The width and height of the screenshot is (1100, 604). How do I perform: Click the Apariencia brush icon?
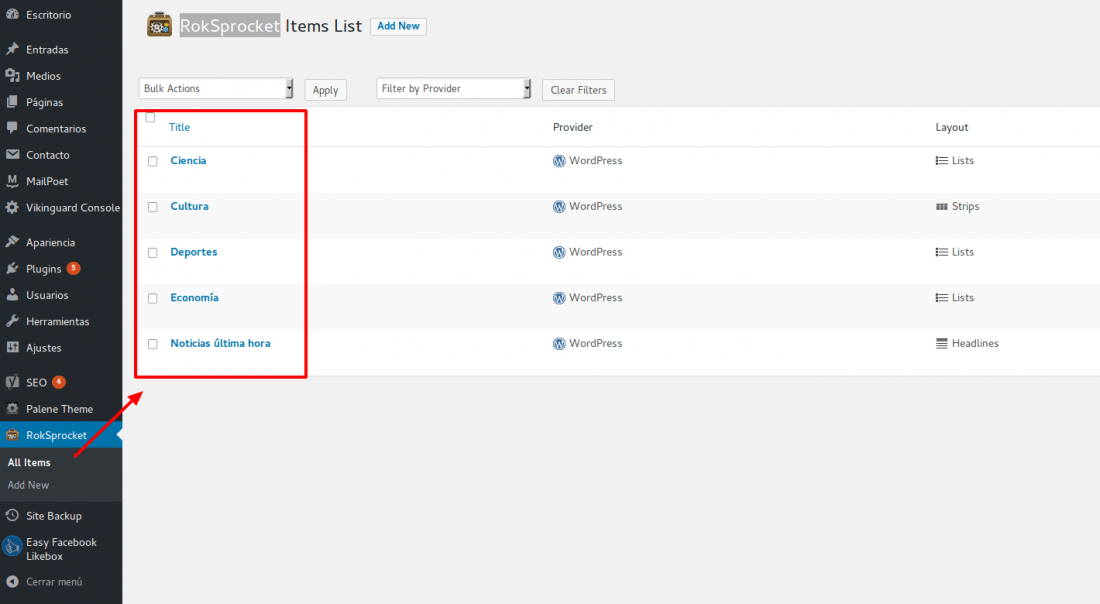pos(12,242)
